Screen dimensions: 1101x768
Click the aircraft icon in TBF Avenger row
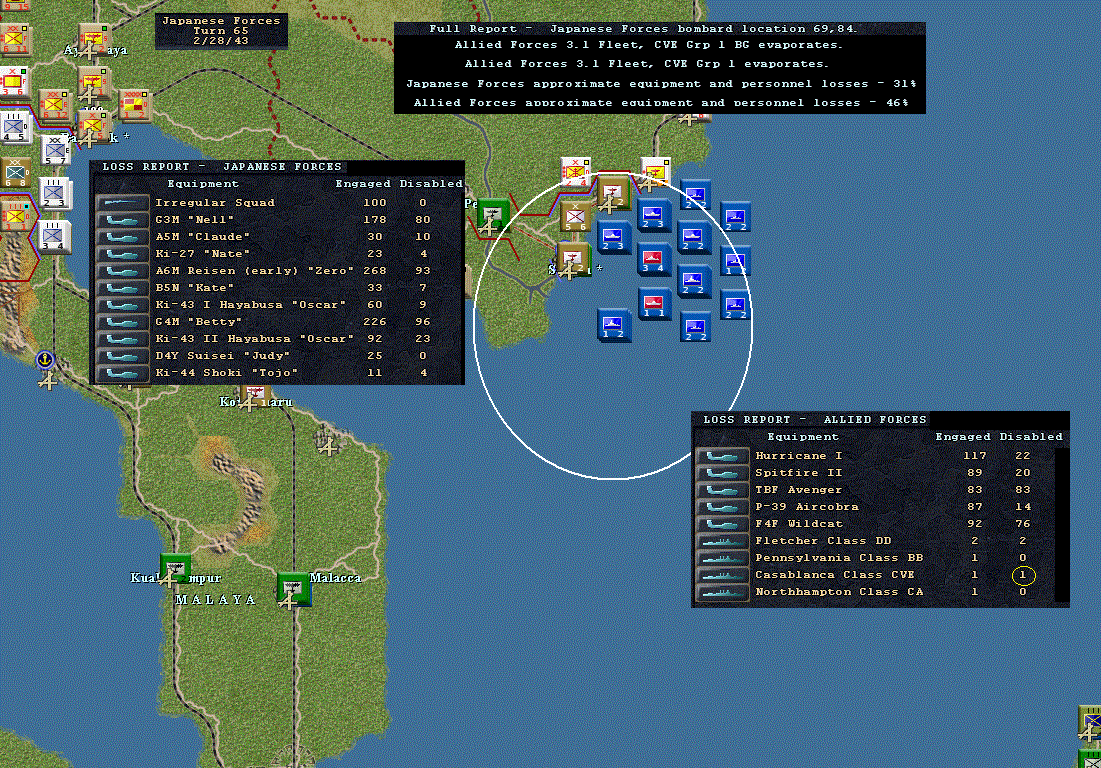[x=723, y=490]
